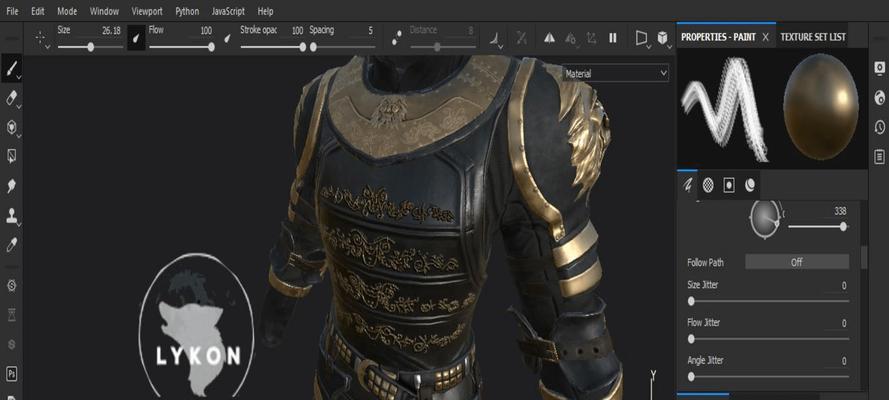This screenshot has height=400, width=889.
Task: Open the symmetry settings icon
Action: 570,38
